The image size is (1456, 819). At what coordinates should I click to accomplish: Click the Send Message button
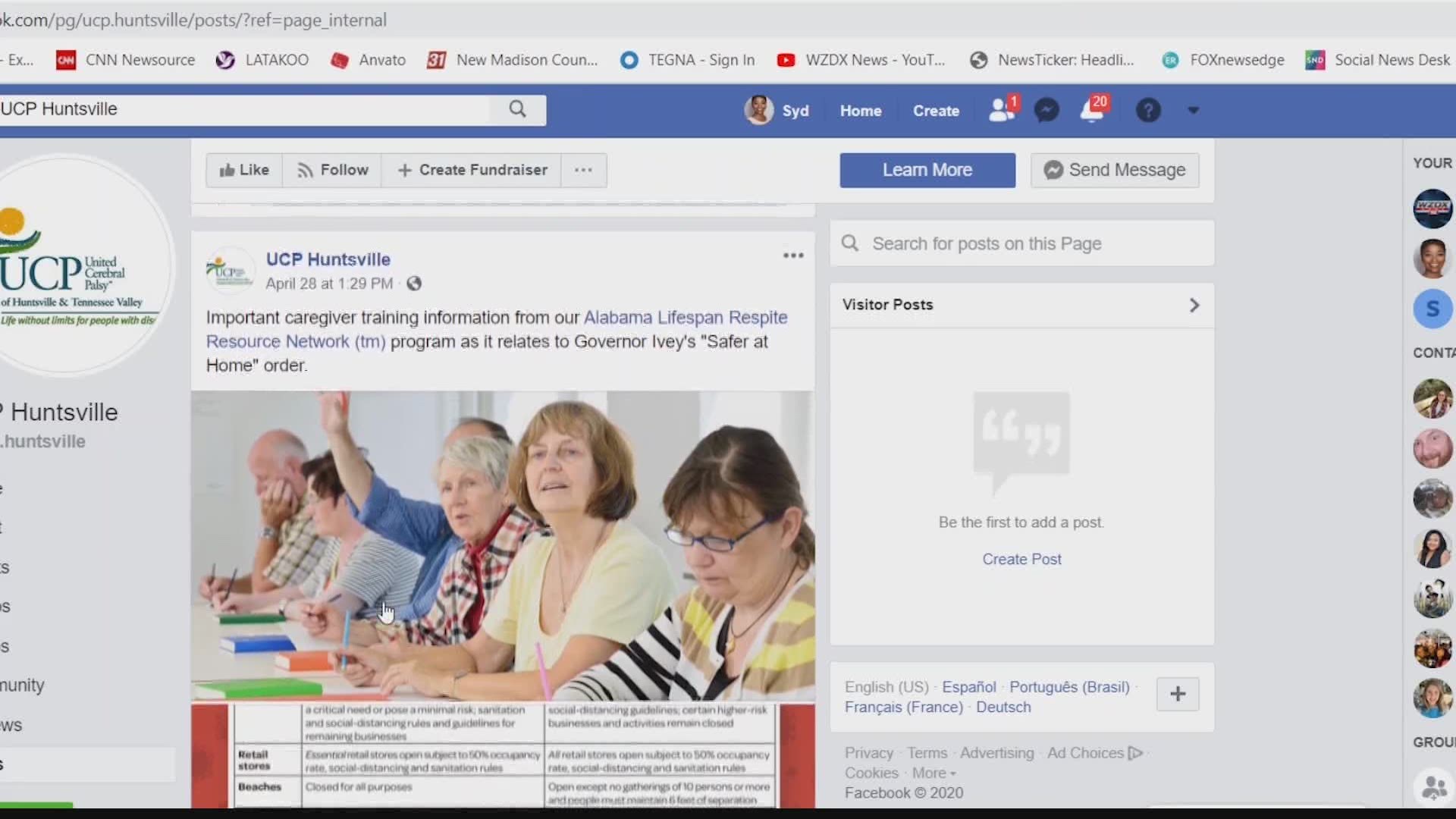coord(1115,170)
